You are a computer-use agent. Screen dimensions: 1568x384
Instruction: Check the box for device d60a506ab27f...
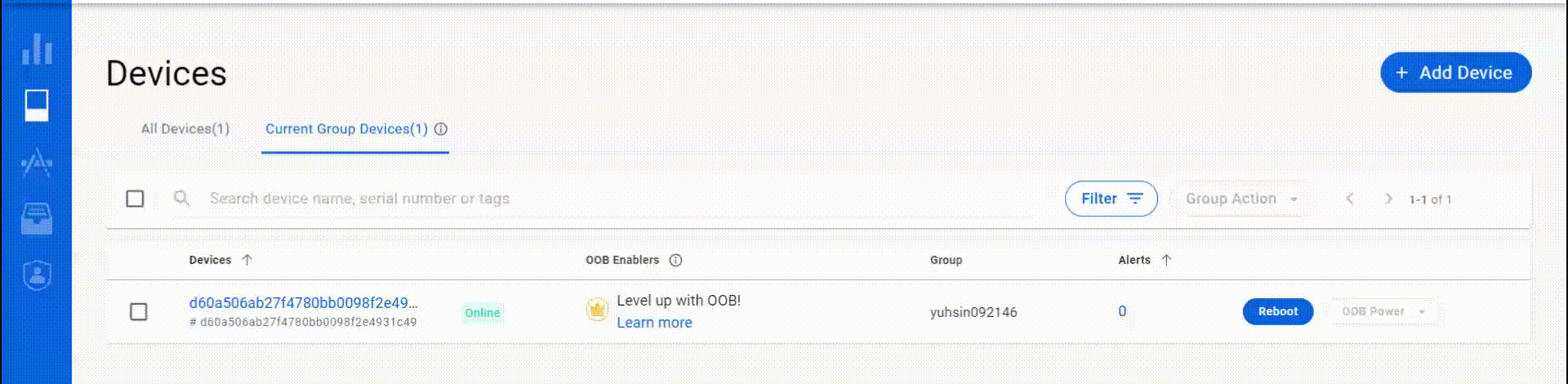tap(139, 311)
